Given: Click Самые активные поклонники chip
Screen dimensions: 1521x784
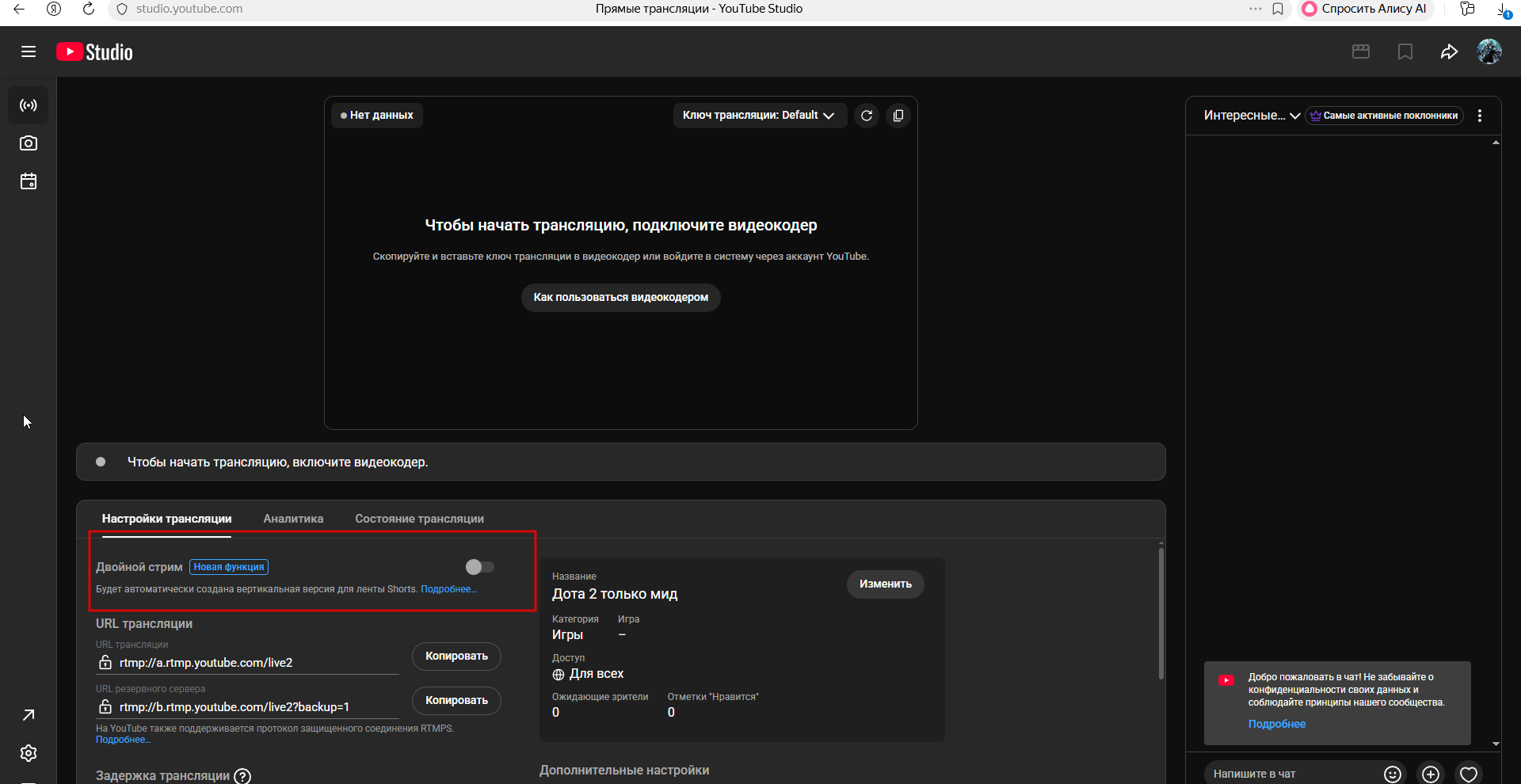Looking at the screenshot, I should (1384, 116).
